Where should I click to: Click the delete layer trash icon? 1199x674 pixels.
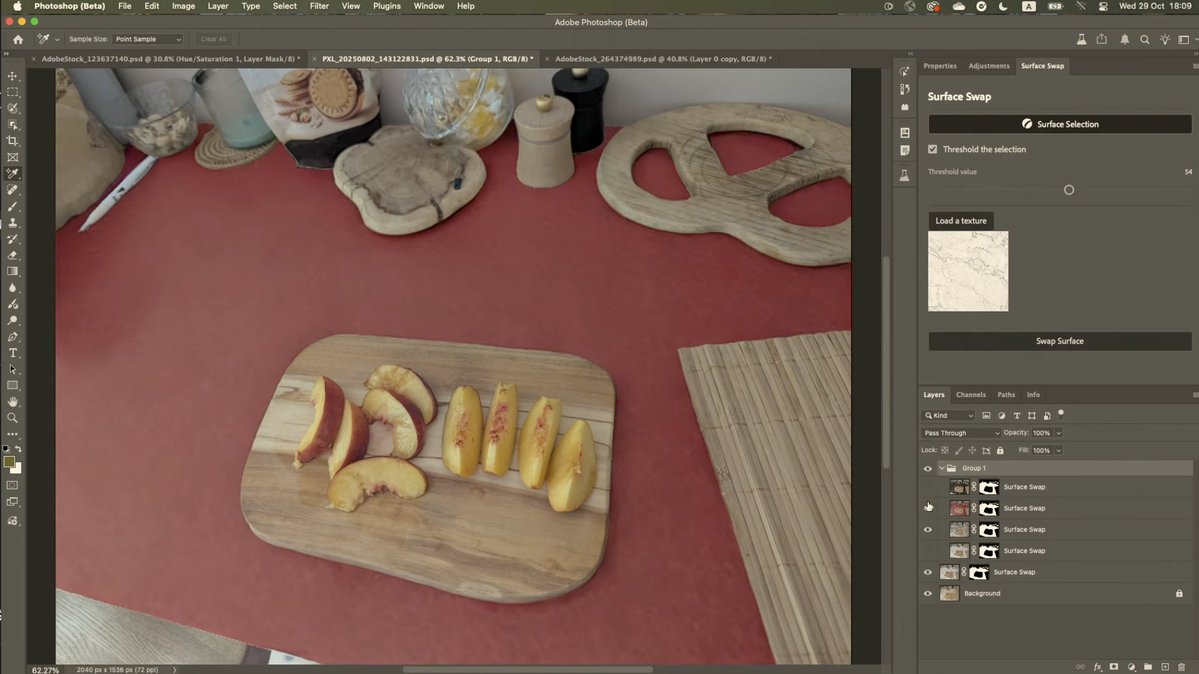[x=1181, y=666]
